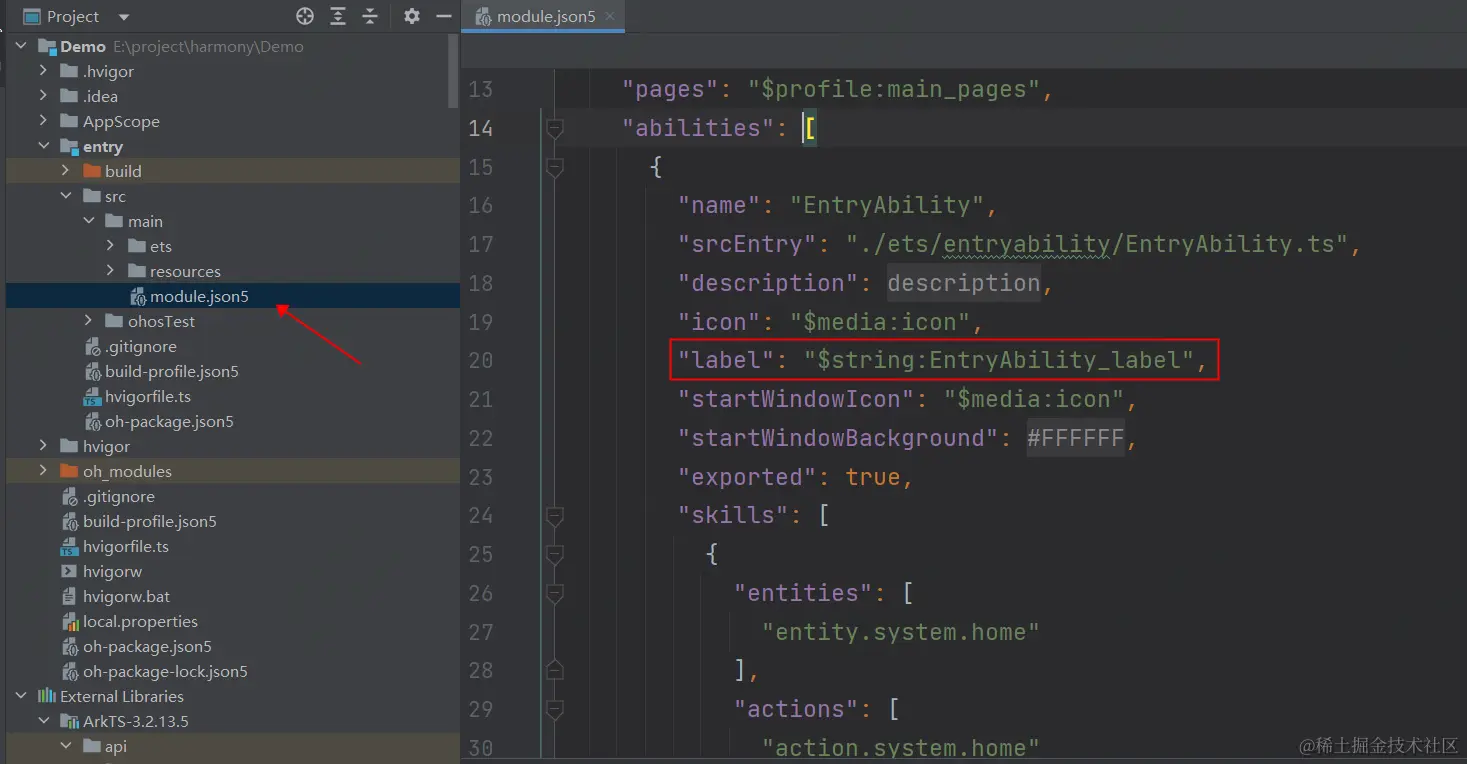Click the local.properties file icon
1467x764 pixels.
tap(69, 621)
